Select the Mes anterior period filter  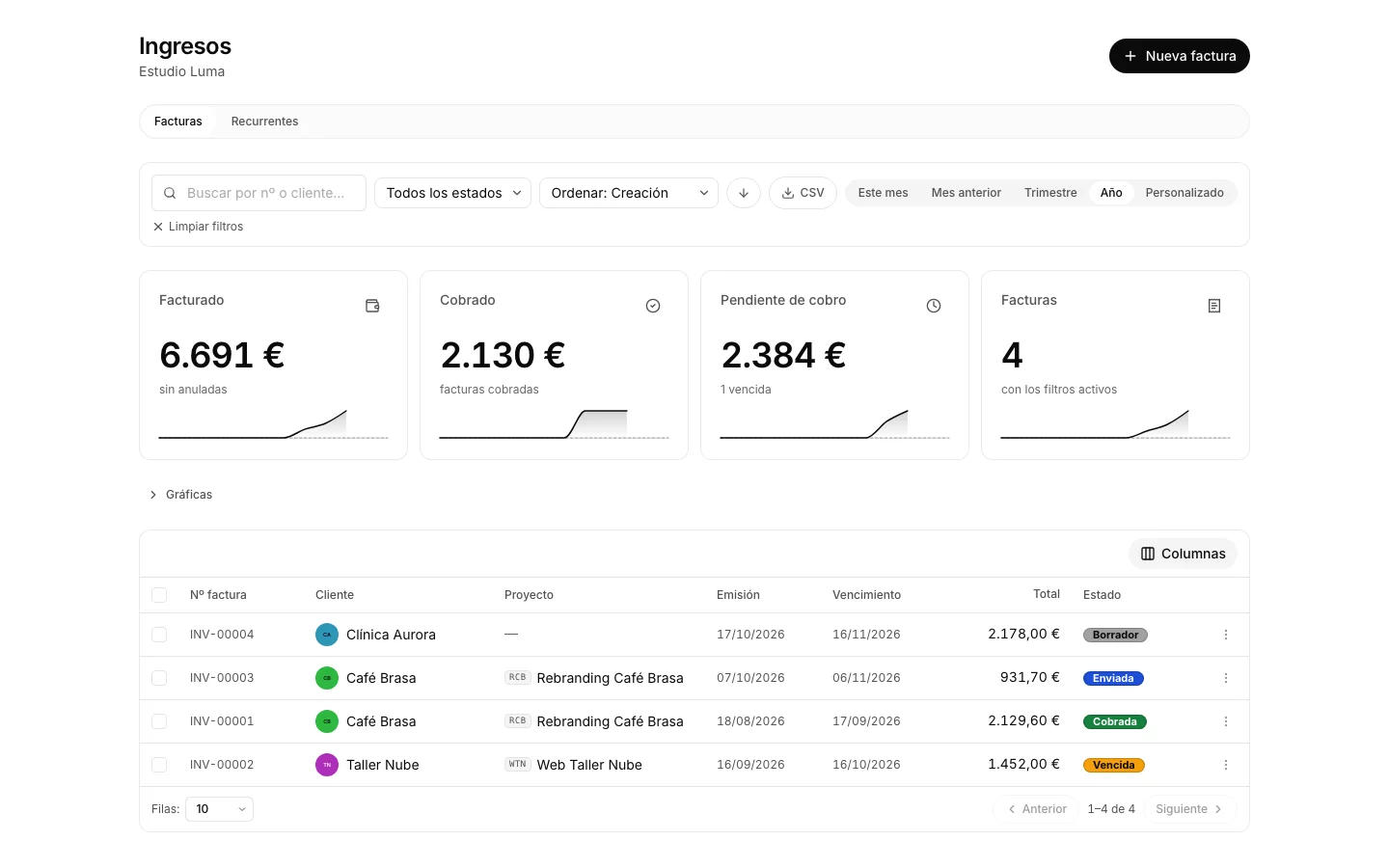point(966,193)
